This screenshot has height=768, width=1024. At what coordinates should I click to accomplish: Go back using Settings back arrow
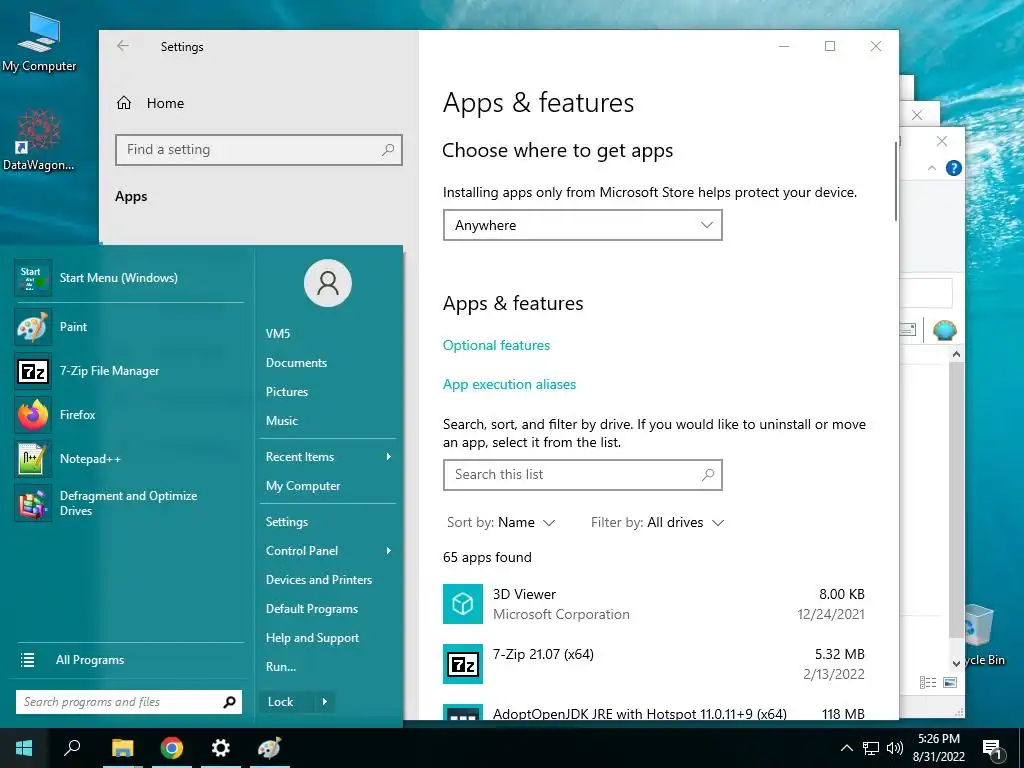pyautogui.click(x=123, y=46)
